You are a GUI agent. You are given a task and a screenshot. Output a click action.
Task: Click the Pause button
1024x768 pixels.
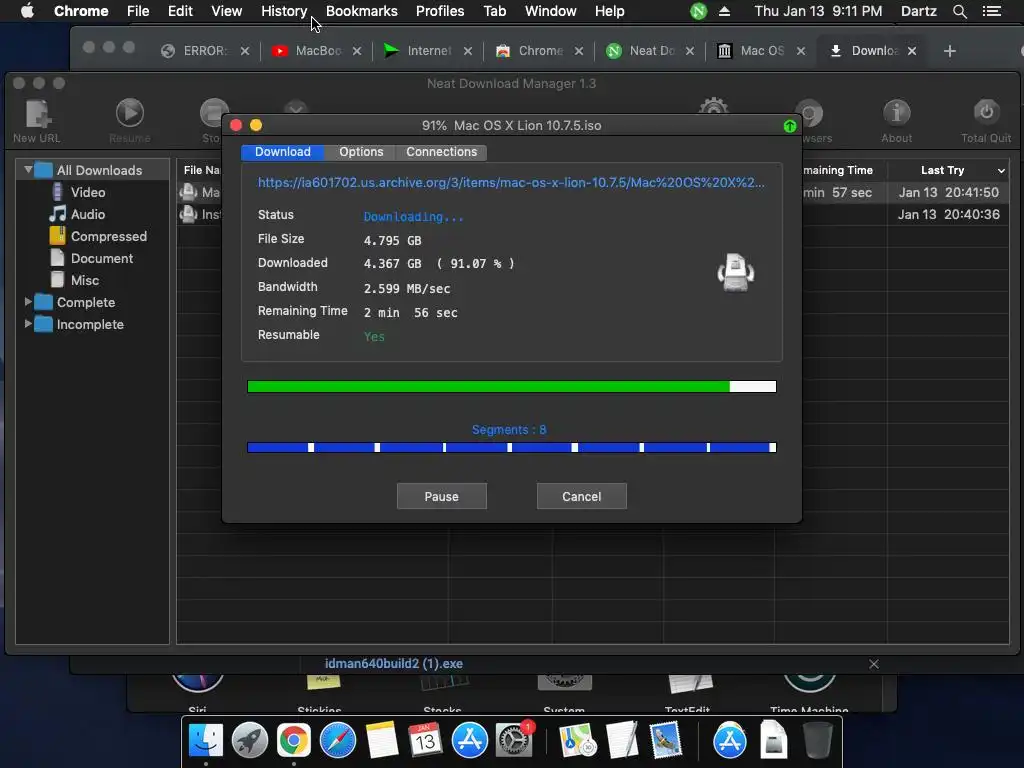point(441,496)
